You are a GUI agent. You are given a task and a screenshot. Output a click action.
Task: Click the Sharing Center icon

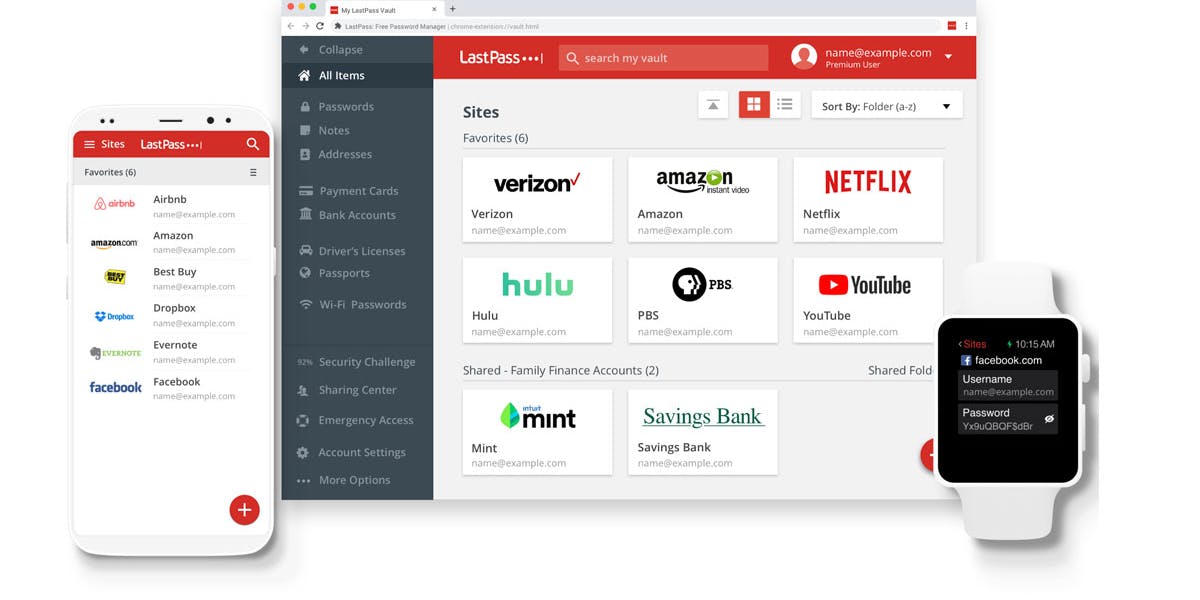point(303,390)
